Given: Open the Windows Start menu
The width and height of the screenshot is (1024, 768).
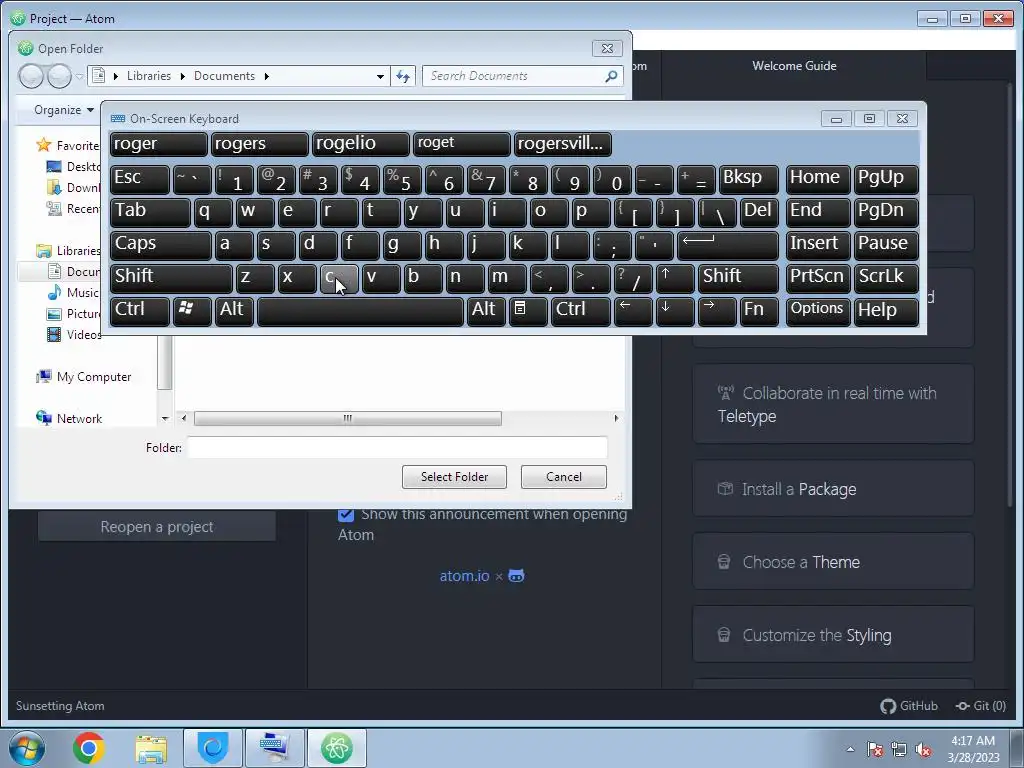Looking at the screenshot, I should (27, 748).
